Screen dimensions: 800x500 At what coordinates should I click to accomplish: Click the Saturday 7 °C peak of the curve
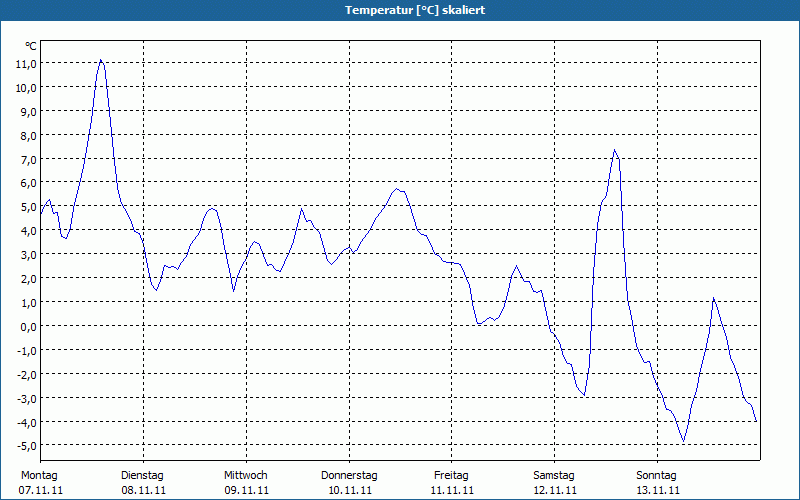[x=615, y=150]
